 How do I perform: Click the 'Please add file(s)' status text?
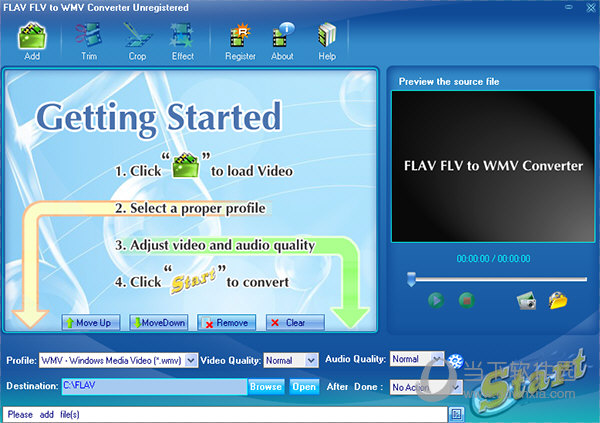click(x=43, y=415)
